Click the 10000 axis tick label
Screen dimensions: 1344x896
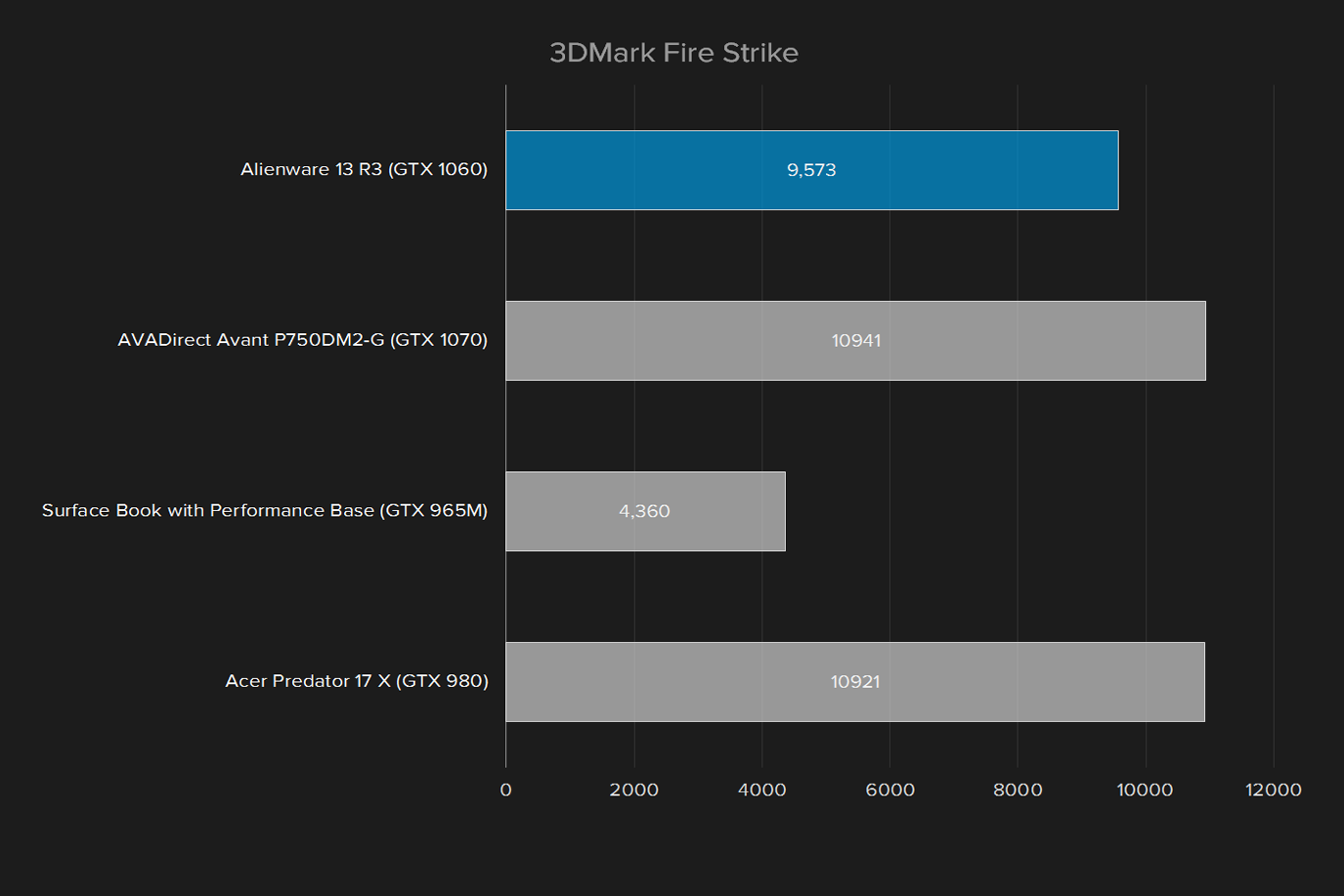(x=1145, y=789)
